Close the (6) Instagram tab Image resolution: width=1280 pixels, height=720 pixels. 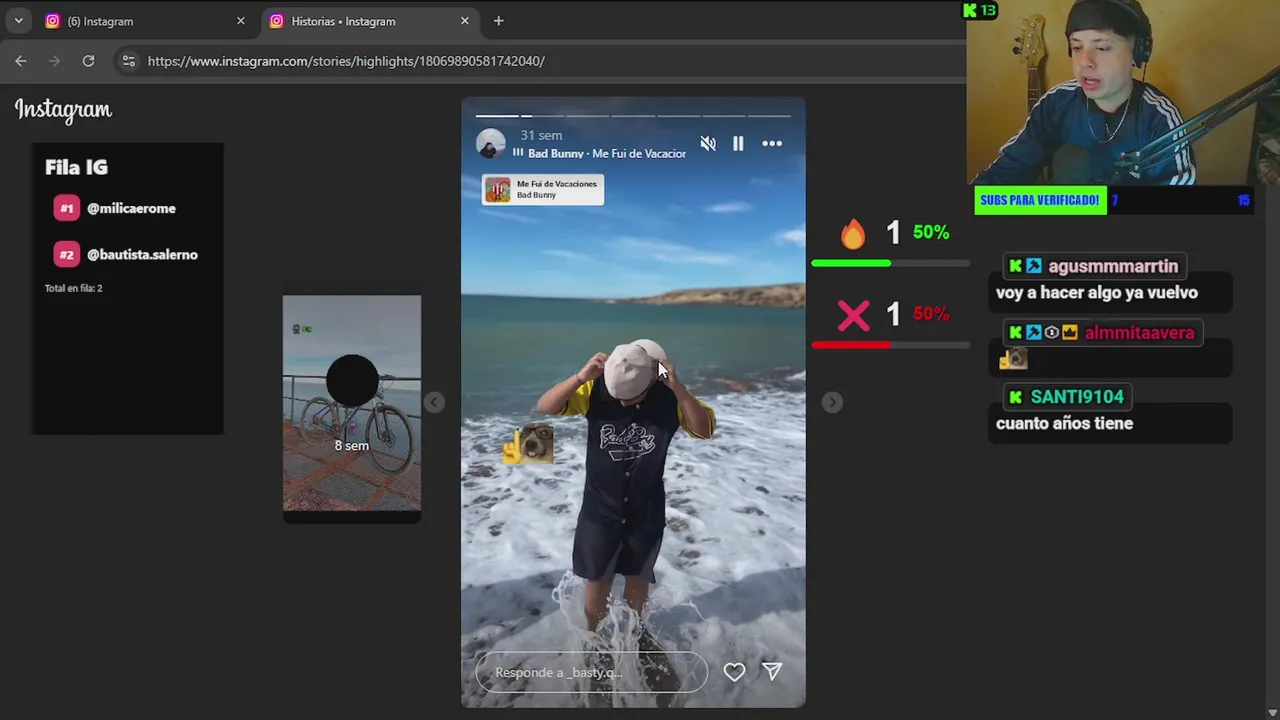[x=240, y=21]
